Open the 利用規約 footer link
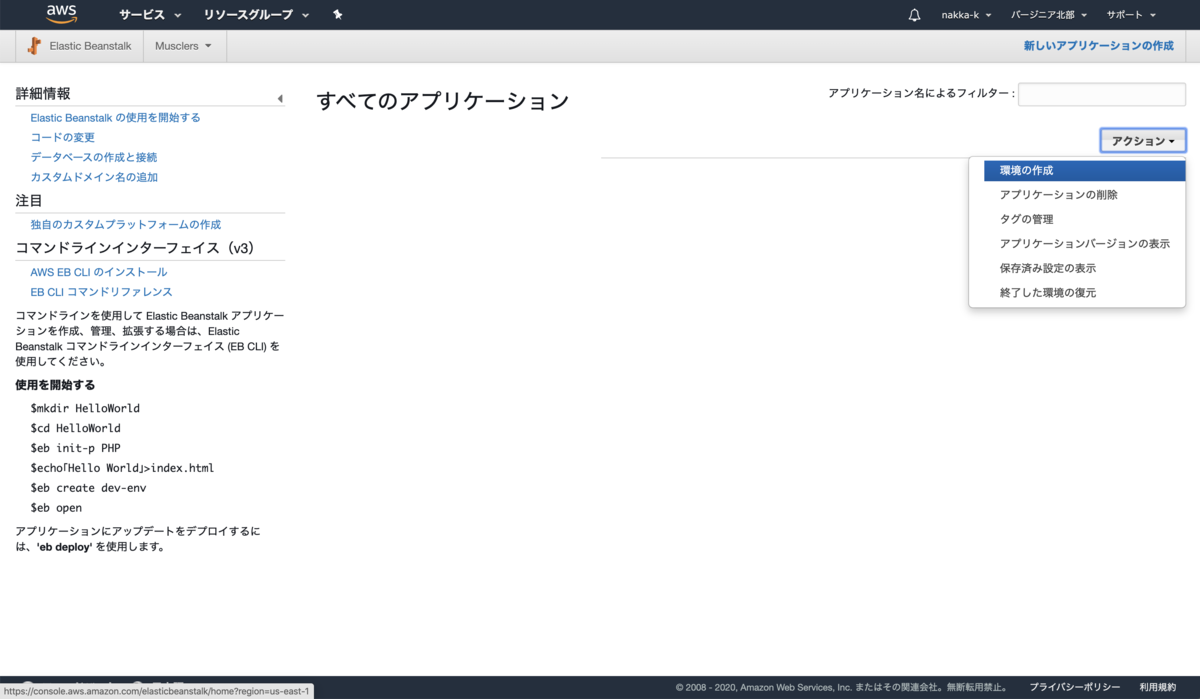 [1157, 687]
